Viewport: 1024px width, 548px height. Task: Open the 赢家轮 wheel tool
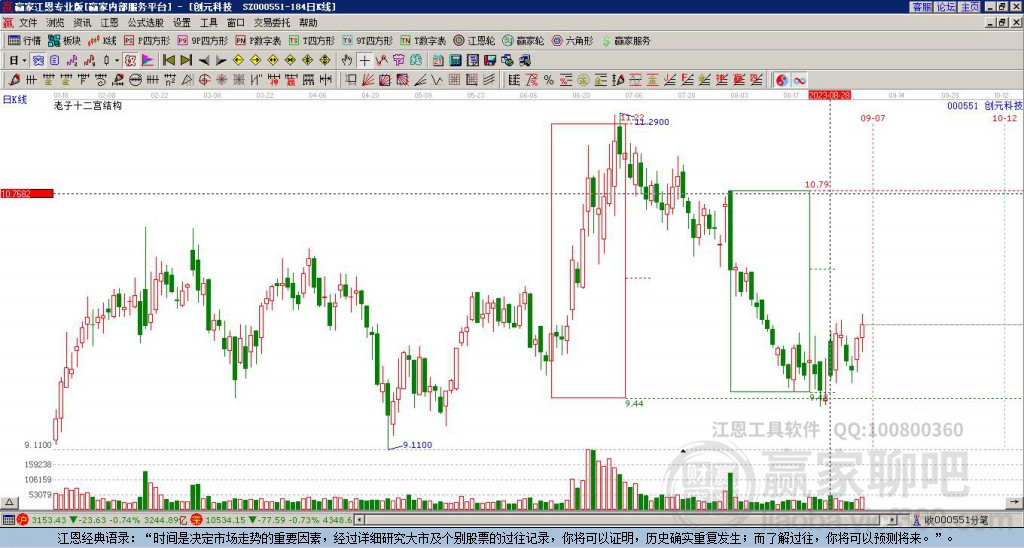point(523,40)
